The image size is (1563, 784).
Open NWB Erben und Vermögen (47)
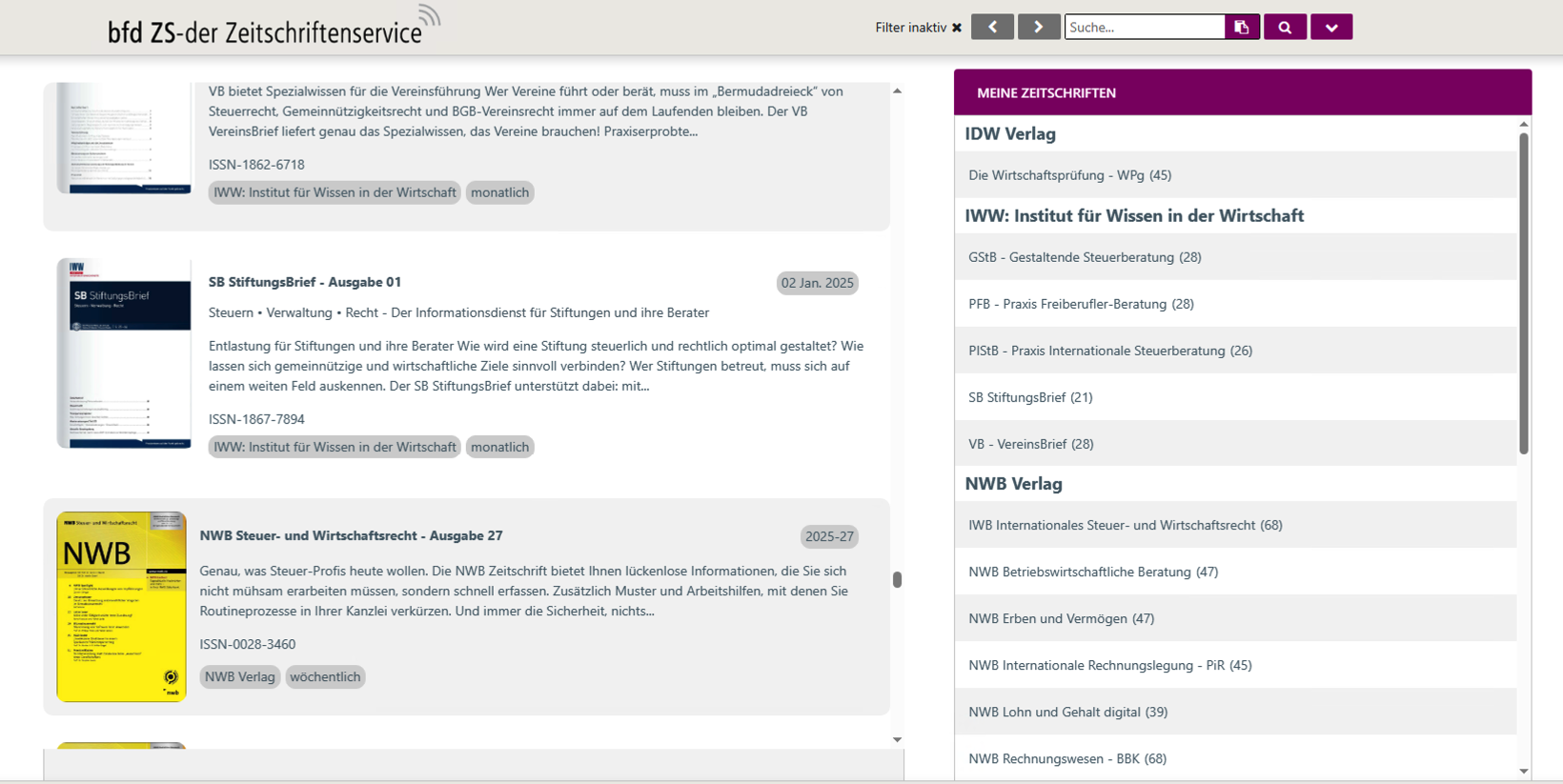[1235, 618]
